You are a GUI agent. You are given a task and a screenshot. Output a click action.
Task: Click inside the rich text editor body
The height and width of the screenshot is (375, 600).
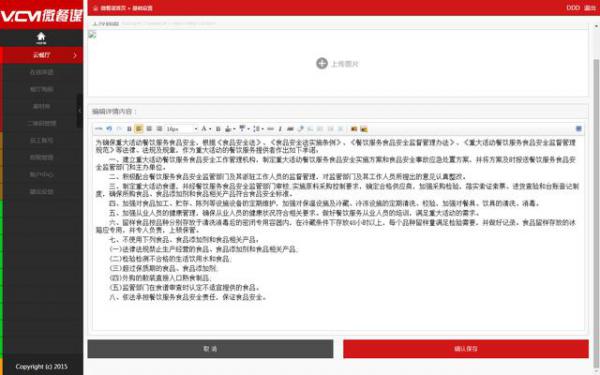(x=338, y=233)
